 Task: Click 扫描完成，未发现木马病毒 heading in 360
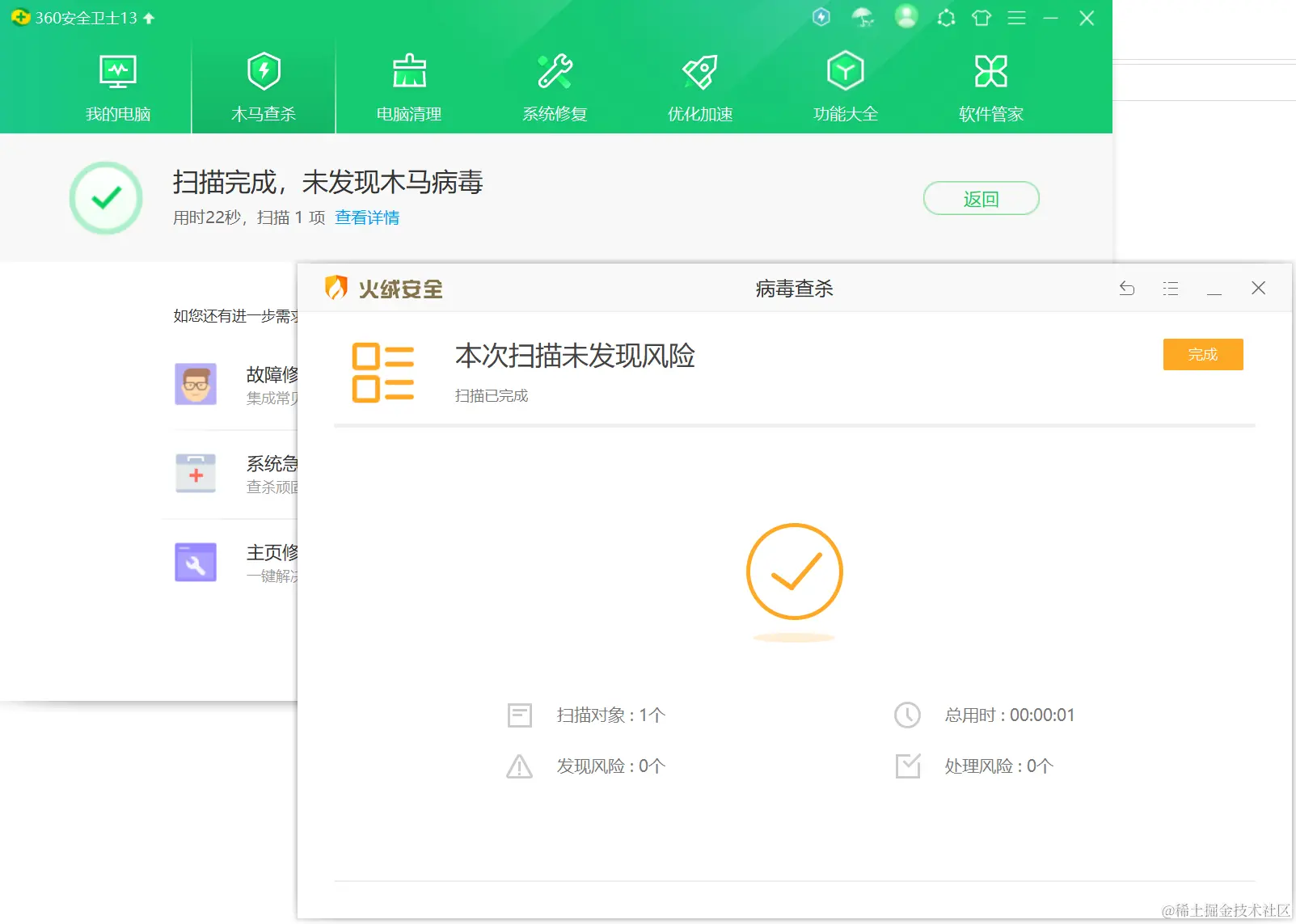327,182
